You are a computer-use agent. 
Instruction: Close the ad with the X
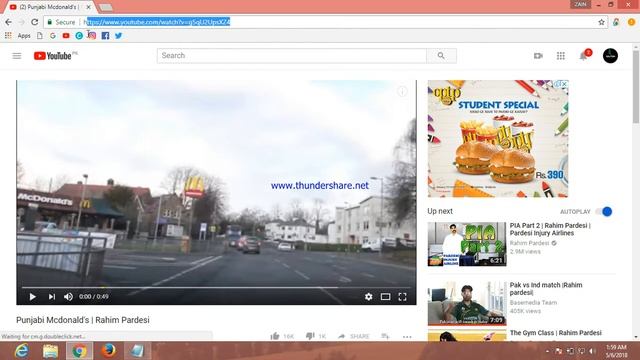[x=564, y=84]
